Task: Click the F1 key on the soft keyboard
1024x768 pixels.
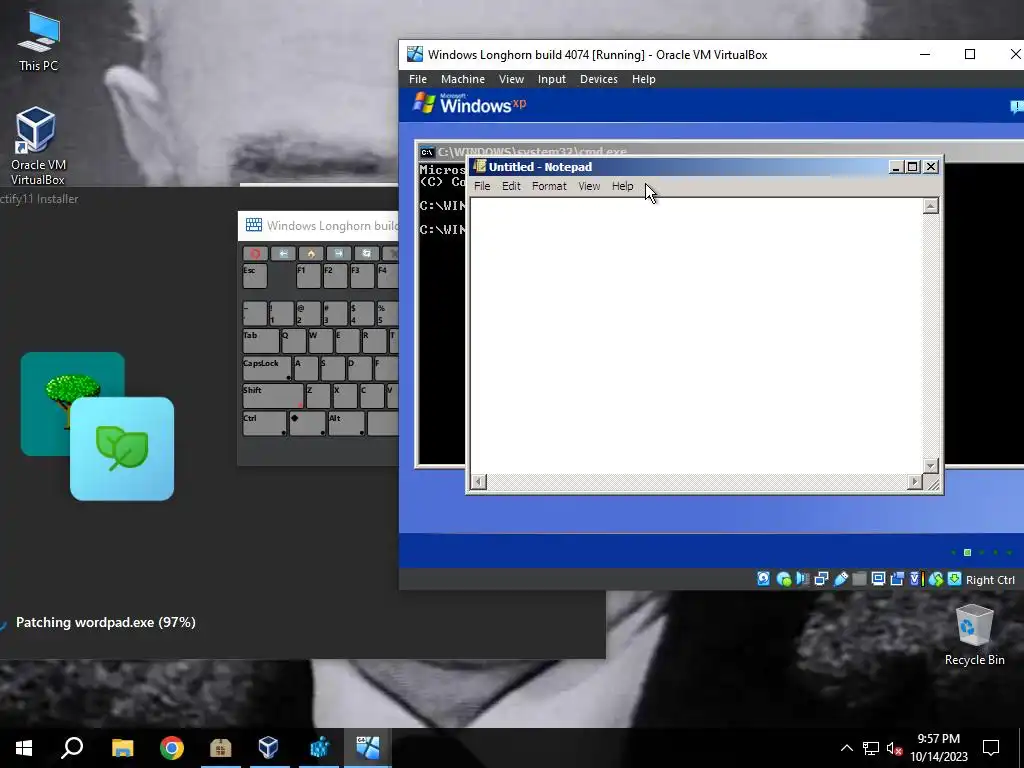Action: [x=308, y=276]
